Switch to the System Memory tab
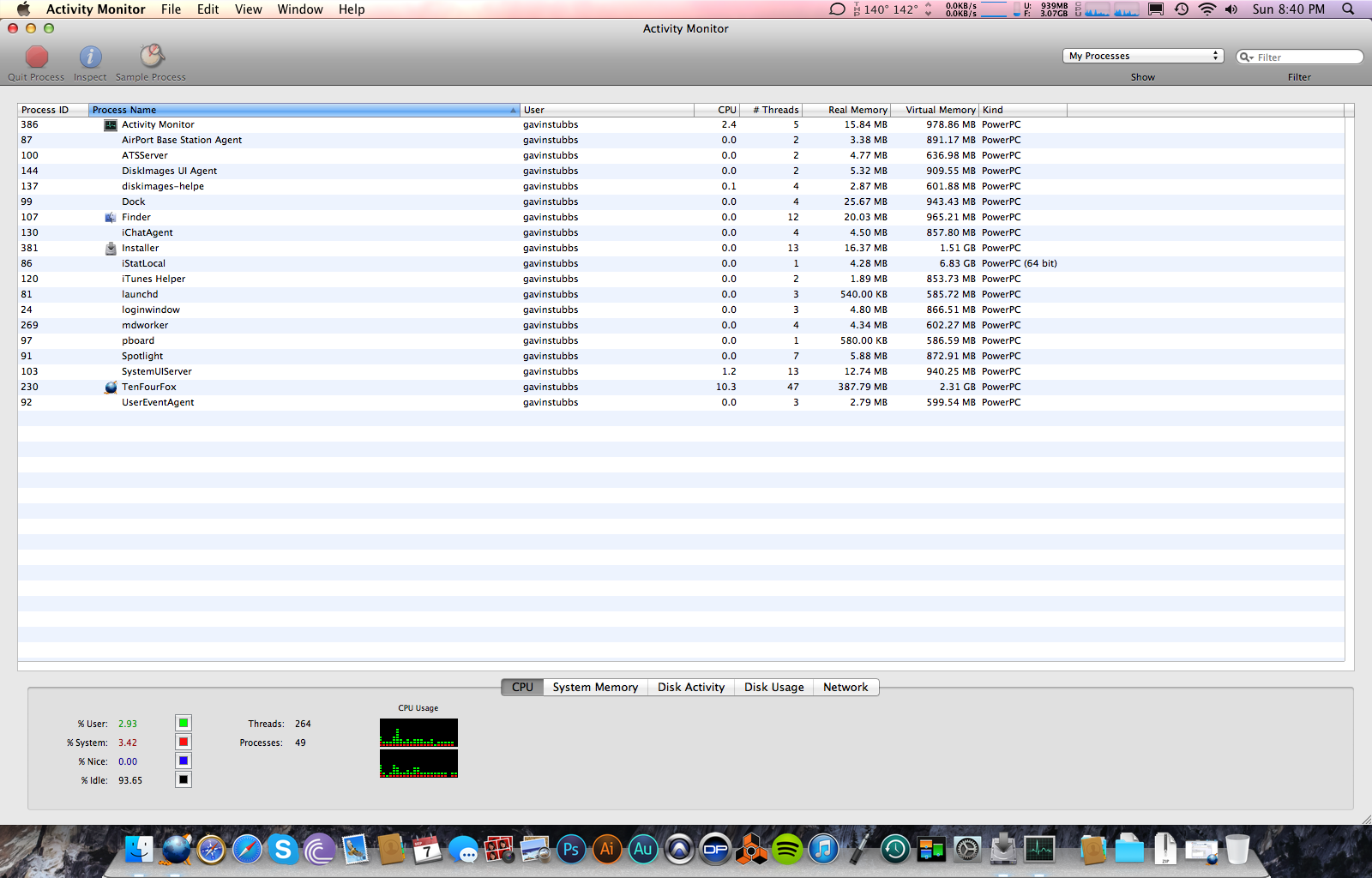The width and height of the screenshot is (1372, 878). (595, 688)
